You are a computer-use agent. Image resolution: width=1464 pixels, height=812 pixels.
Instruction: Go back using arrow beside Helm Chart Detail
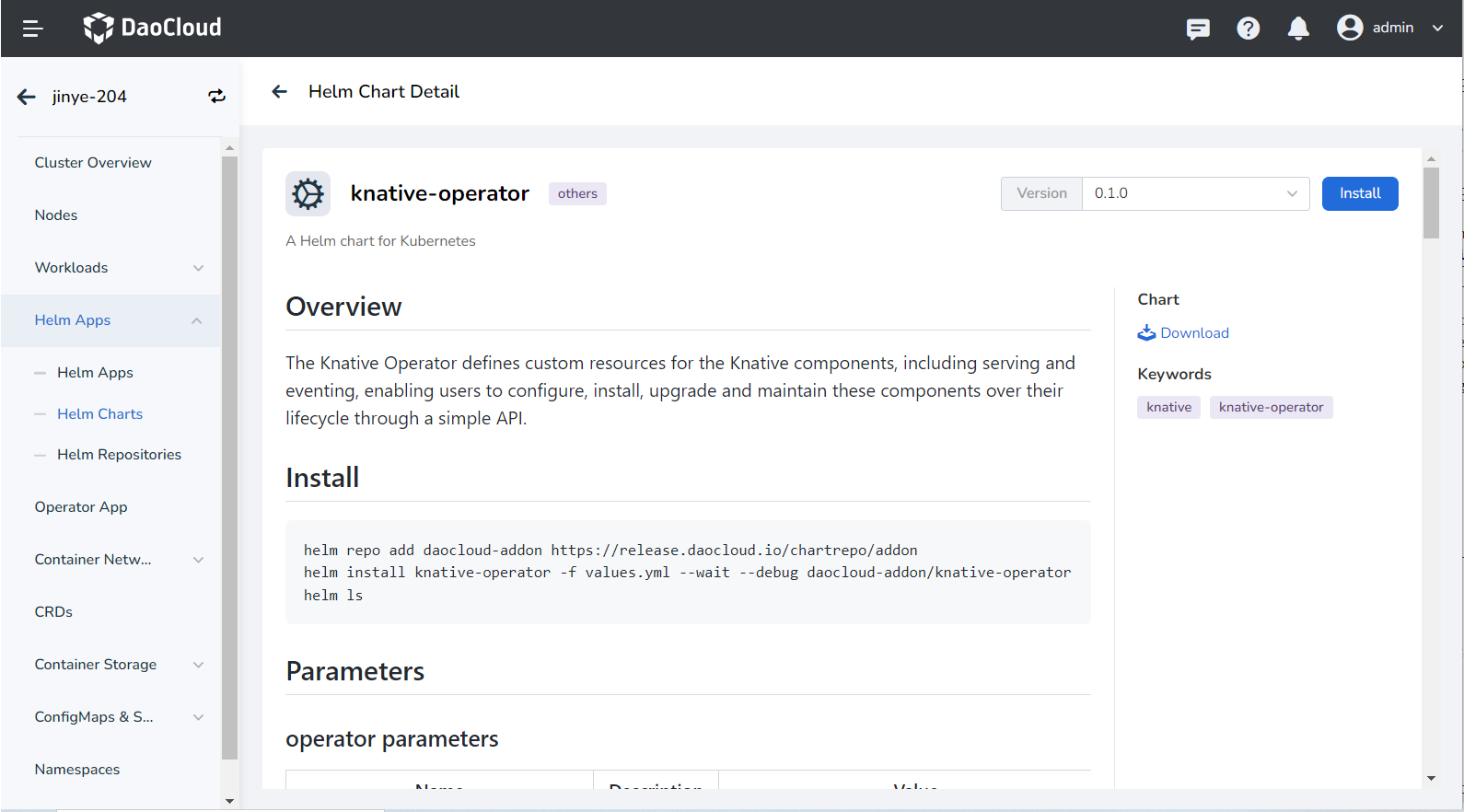(280, 91)
